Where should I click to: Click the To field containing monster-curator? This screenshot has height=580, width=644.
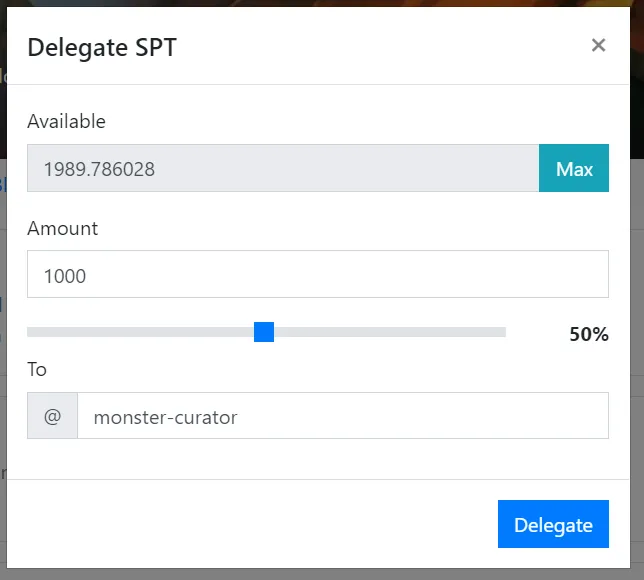click(x=343, y=416)
